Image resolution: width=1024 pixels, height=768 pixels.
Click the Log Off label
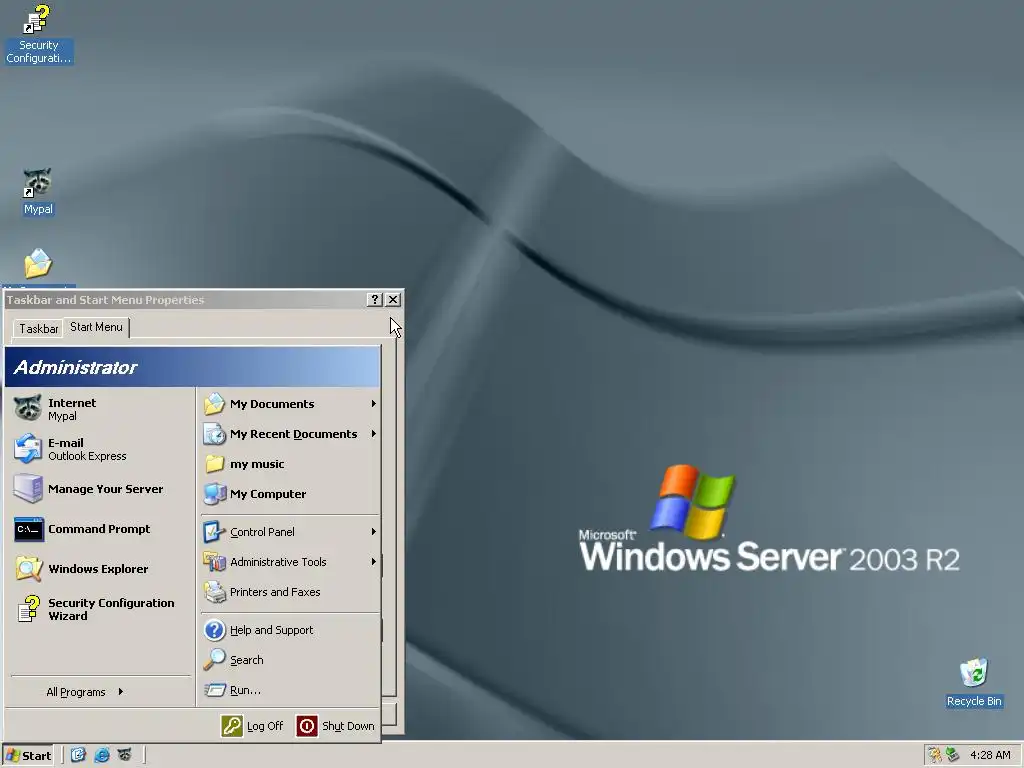pos(265,726)
